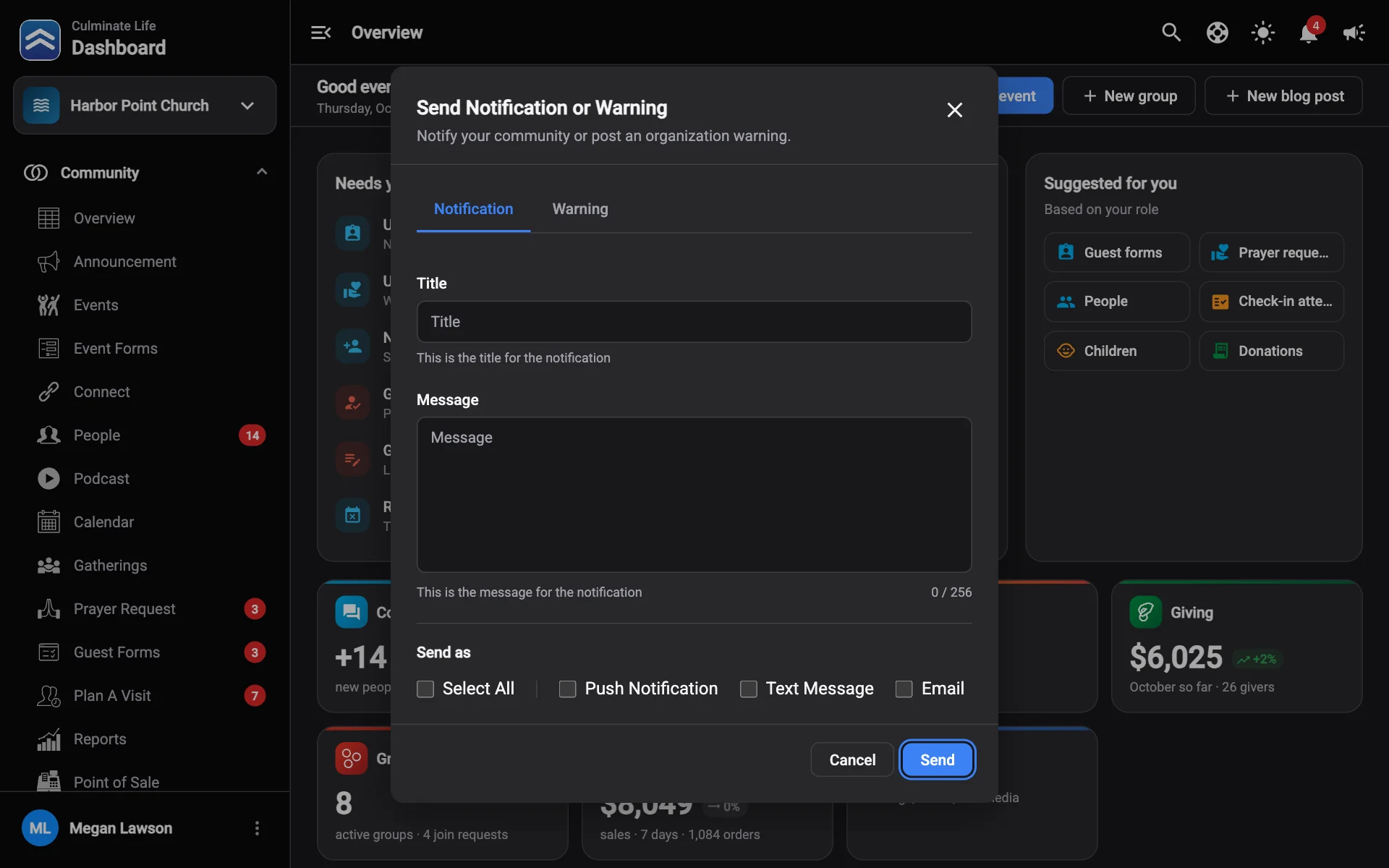The image size is (1389, 868).
Task: Open the help lifebuoy icon
Action: (1218, 33)
